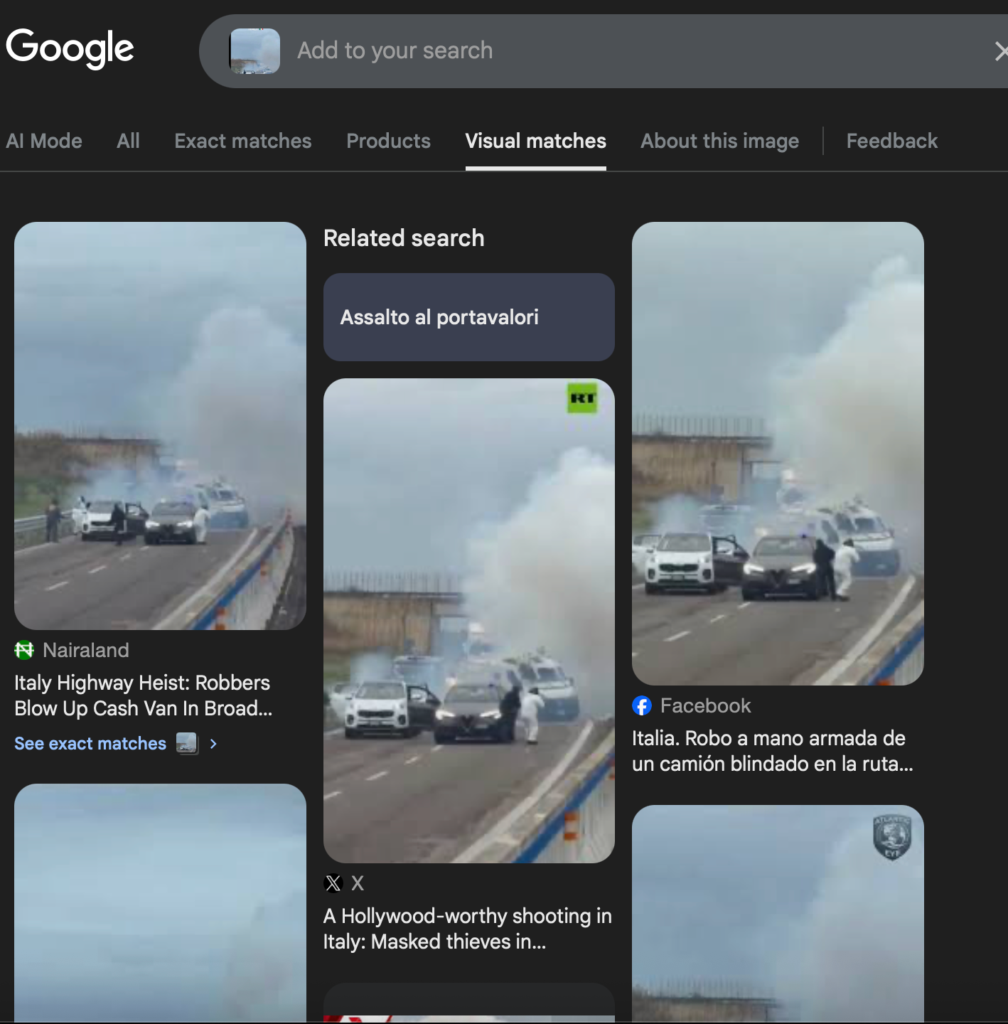
Task: Click the X platform source icon
Action: [x=333, y=883]
